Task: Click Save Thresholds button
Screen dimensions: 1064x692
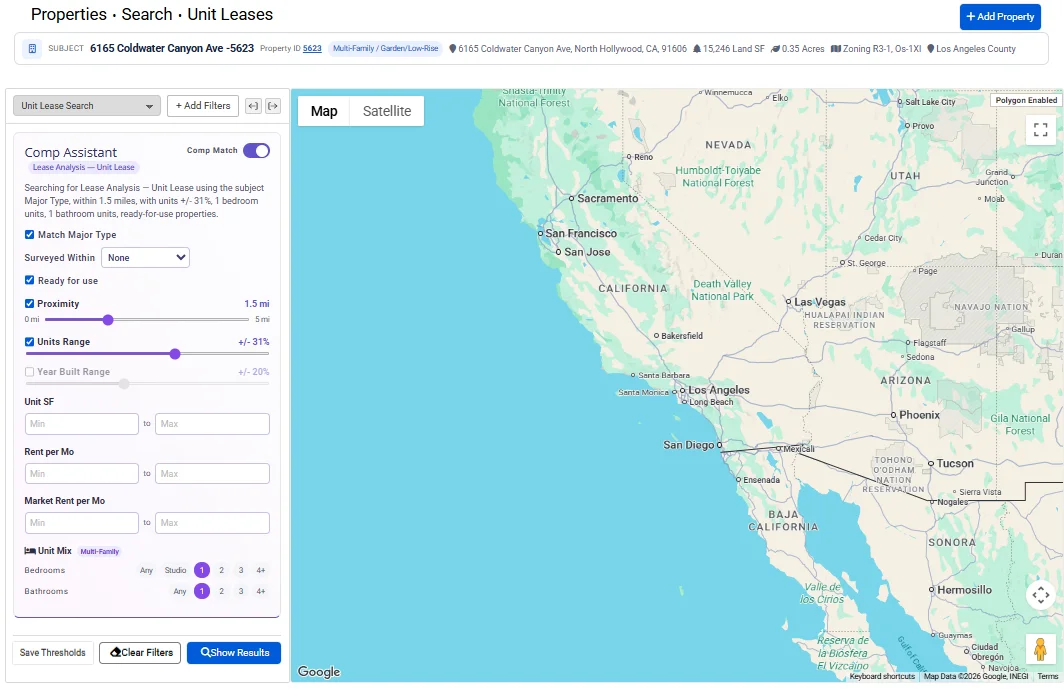Action: (52, 653)
